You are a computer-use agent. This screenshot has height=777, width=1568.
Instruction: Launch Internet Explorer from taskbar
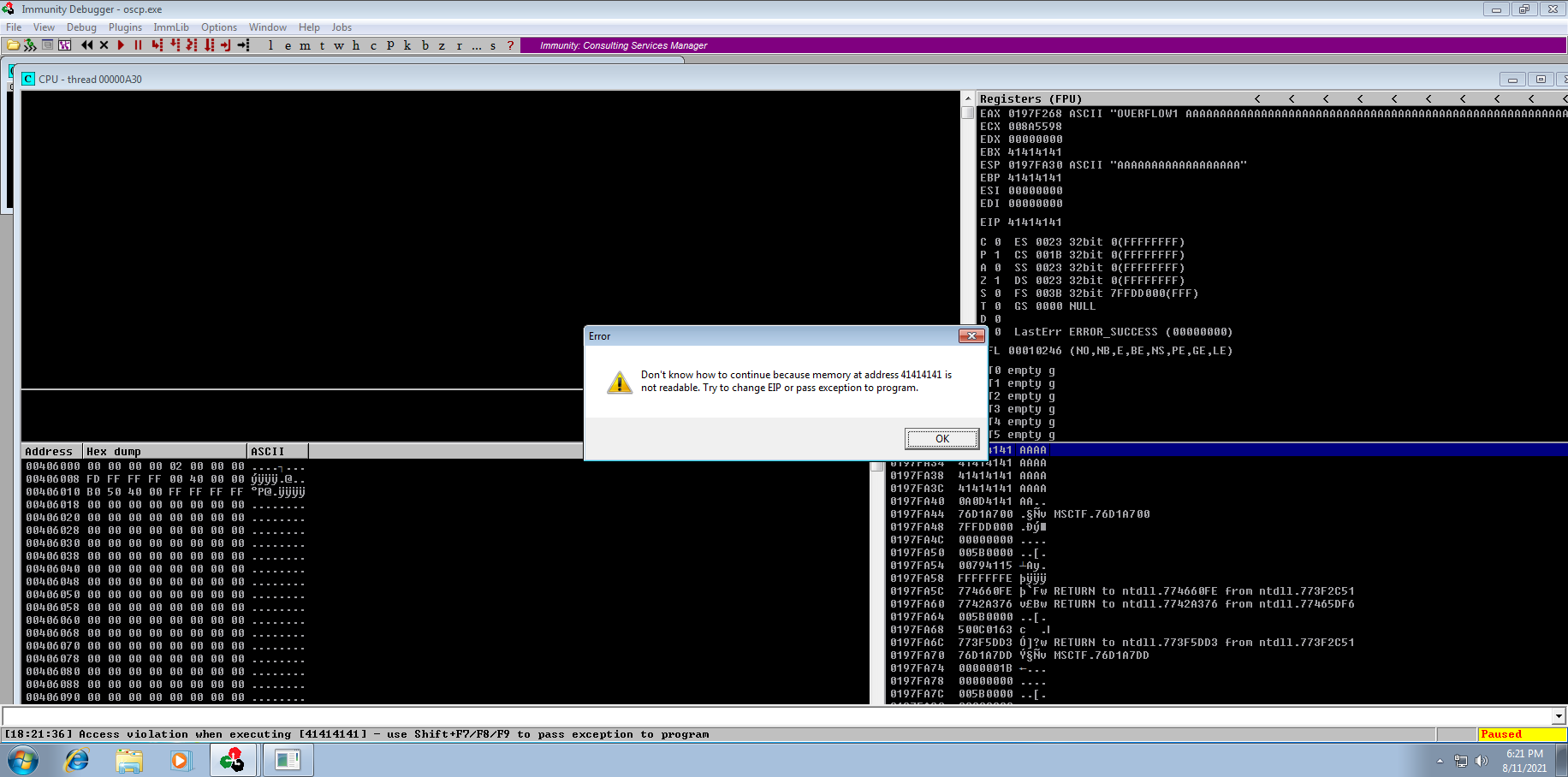tap(77, 760)
